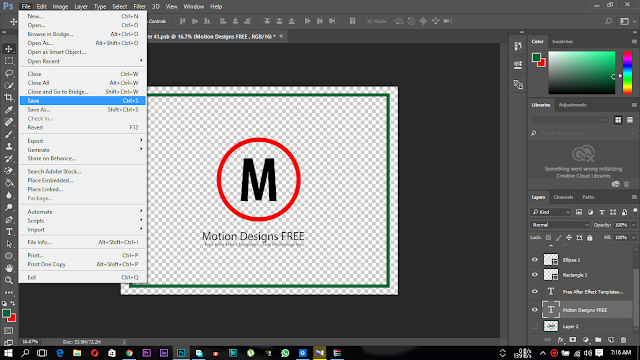
Task: Select the Clone Stamp tool
Action: point(9,147)
